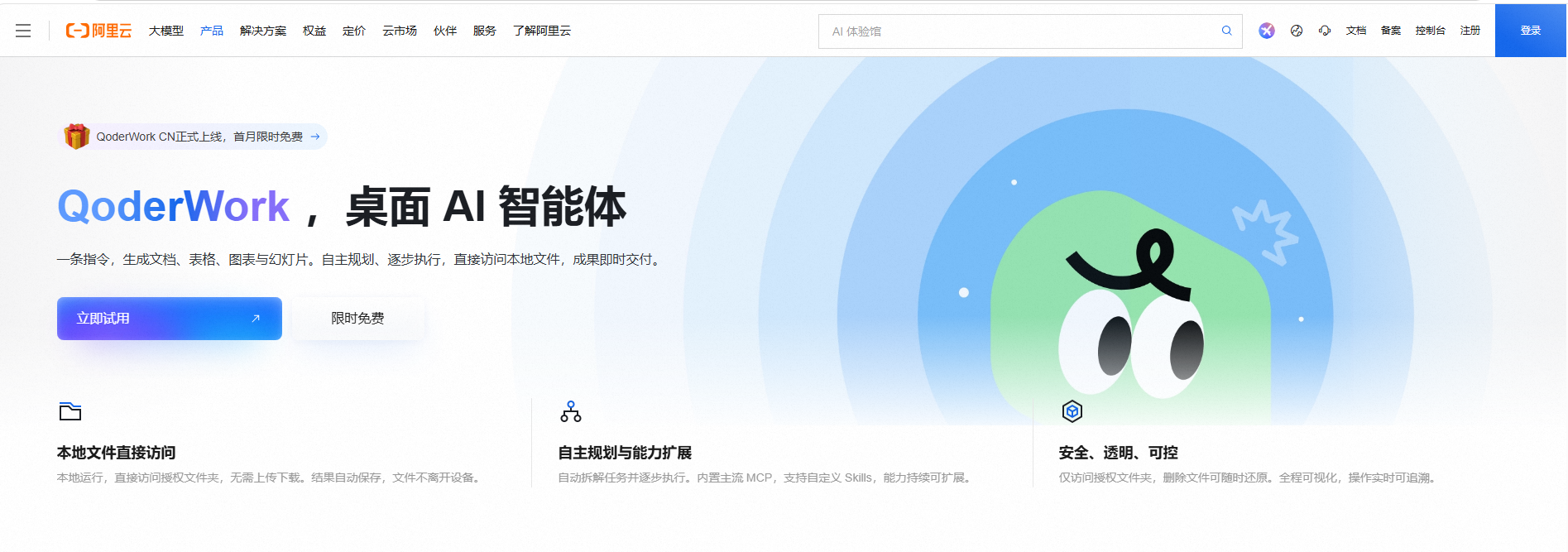1568x552 pixels.
Task: Click the branch icon above 自主规划与能力扩展
Action: tap(571, 411)
